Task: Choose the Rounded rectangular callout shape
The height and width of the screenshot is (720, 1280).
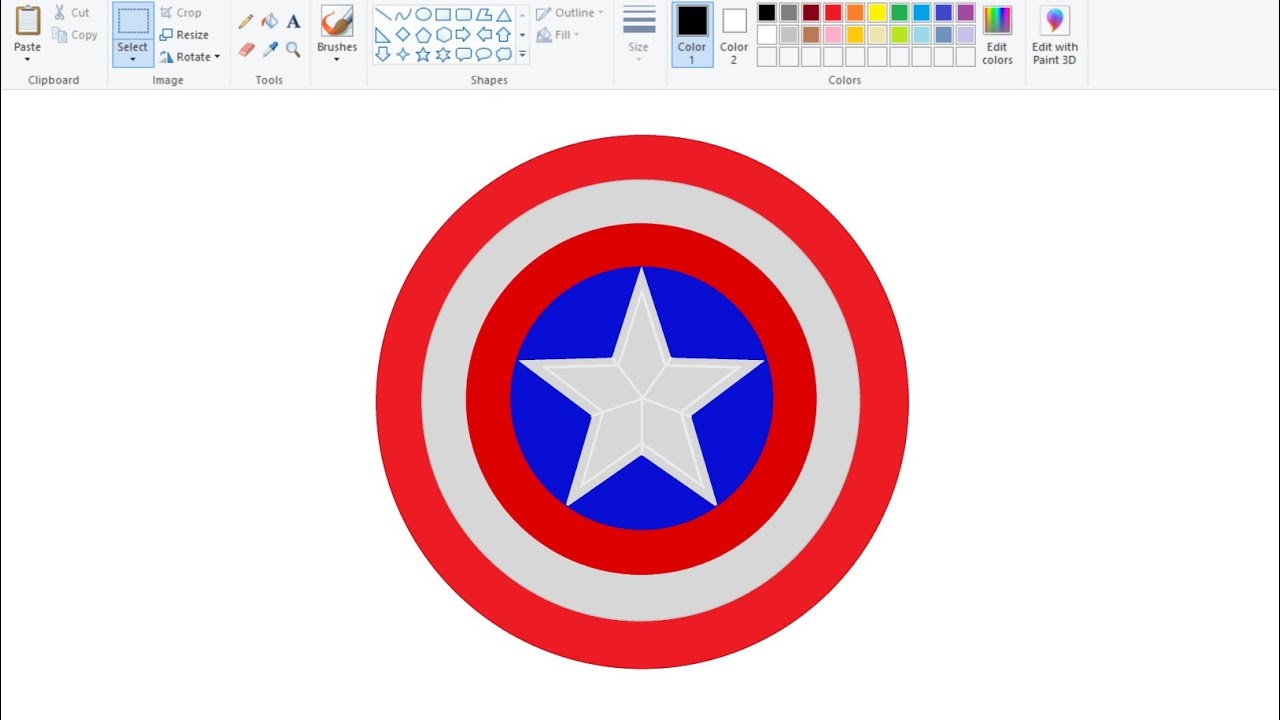Action: pyautogui.click(x=463, y=54)
